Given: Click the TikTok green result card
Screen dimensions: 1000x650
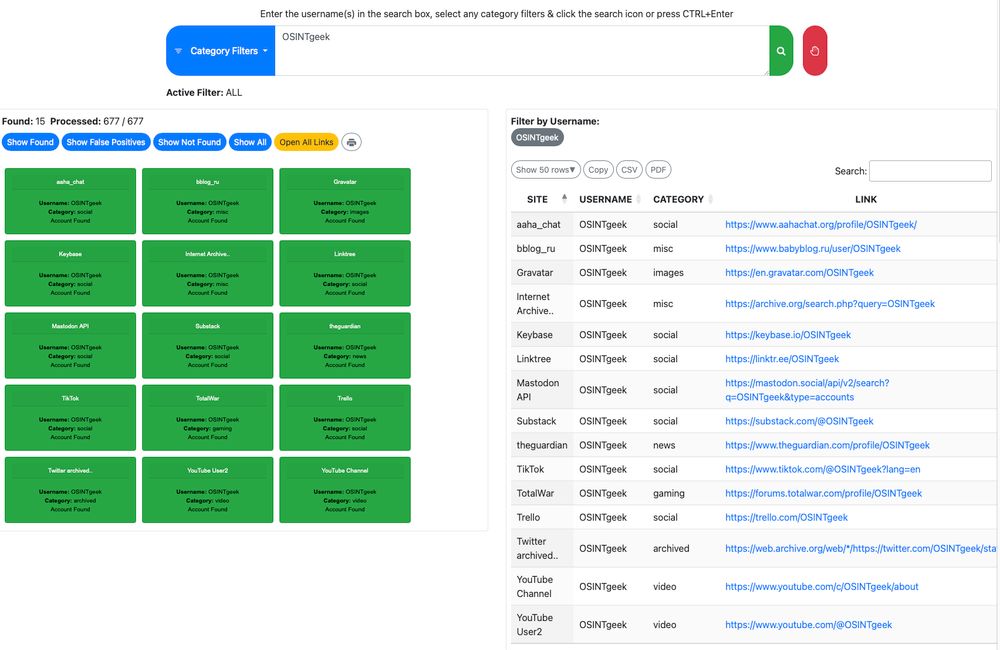Looking at the screenshot, I should click(x=70, y=417).
